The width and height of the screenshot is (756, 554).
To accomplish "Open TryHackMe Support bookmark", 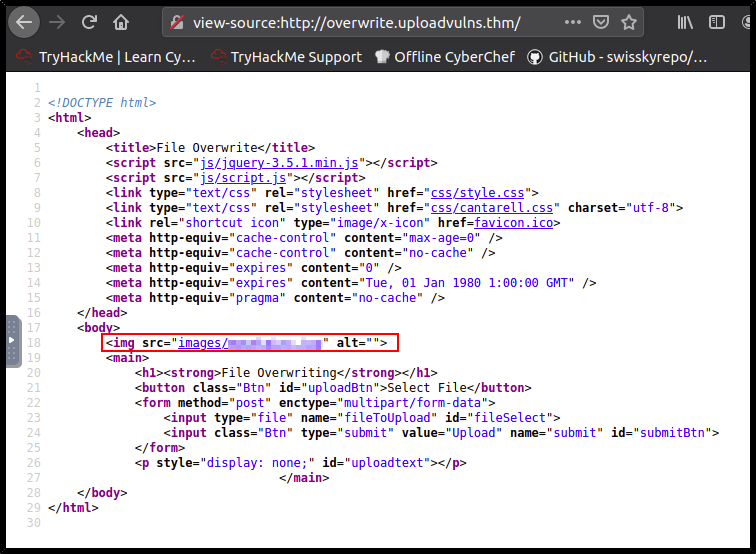I will pyautogui.click(x=287, y=57).
